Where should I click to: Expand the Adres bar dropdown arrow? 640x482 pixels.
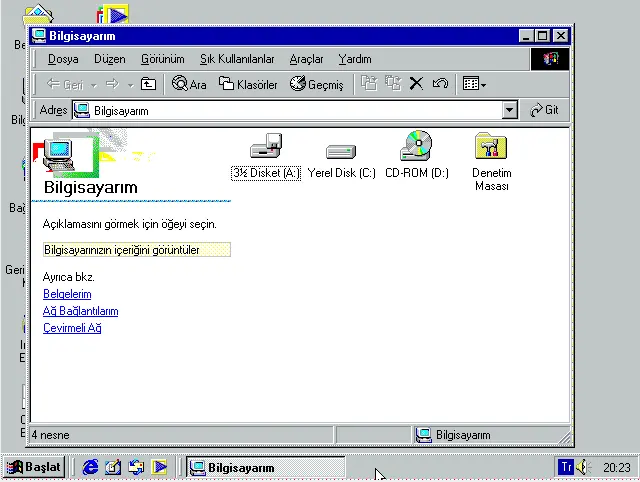click(510, 110)
